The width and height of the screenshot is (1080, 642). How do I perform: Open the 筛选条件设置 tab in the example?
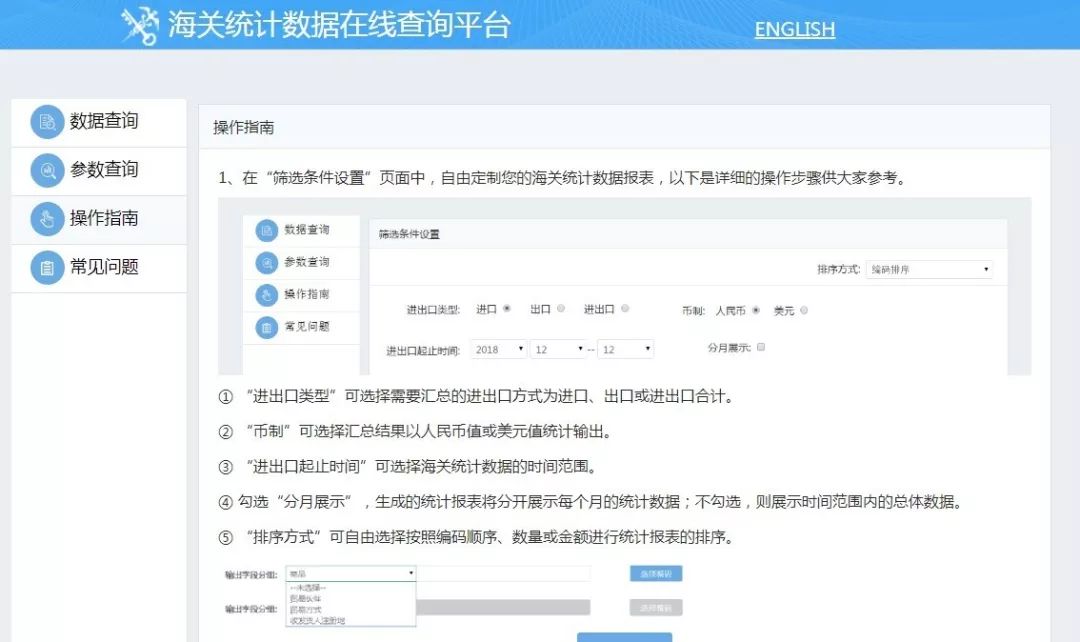(410, 232)
